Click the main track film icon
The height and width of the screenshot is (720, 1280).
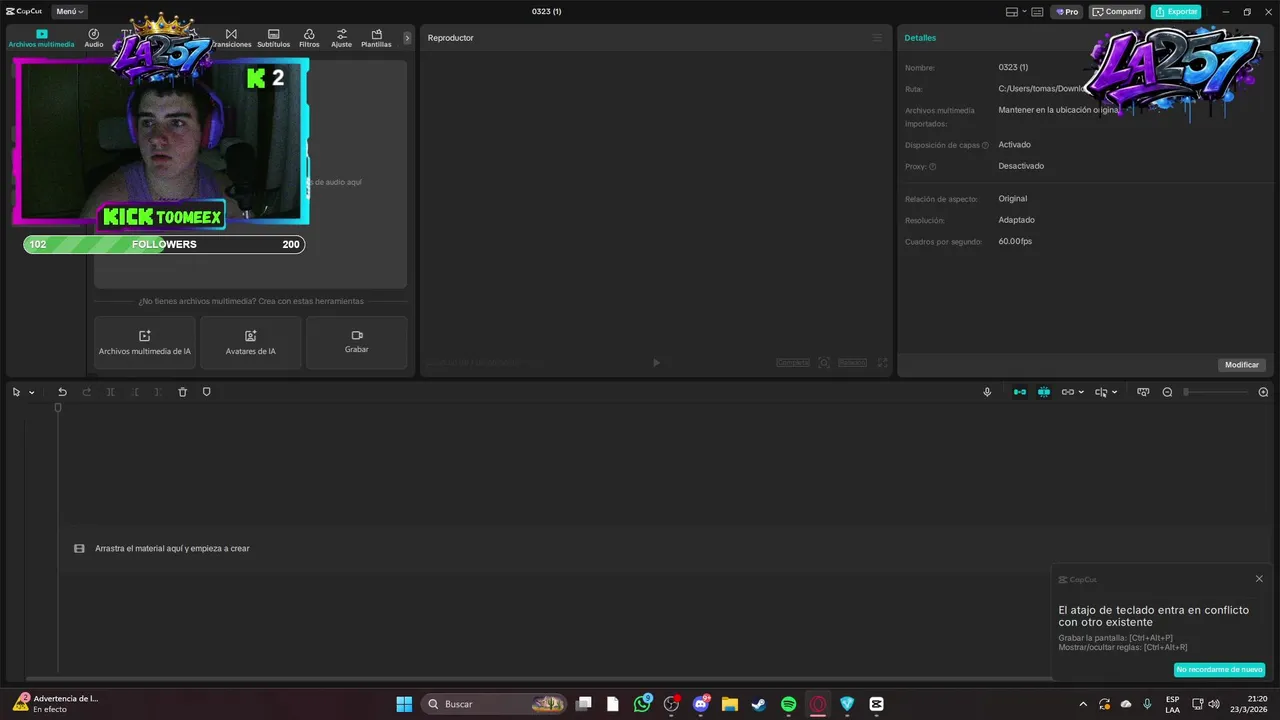click(79, 548)
